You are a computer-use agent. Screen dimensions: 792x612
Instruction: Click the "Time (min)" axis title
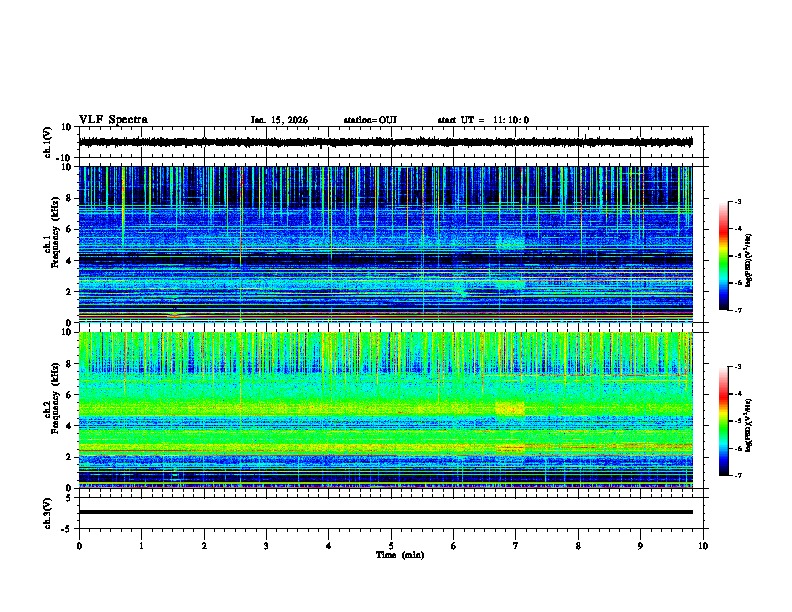[x=400, y=555]
